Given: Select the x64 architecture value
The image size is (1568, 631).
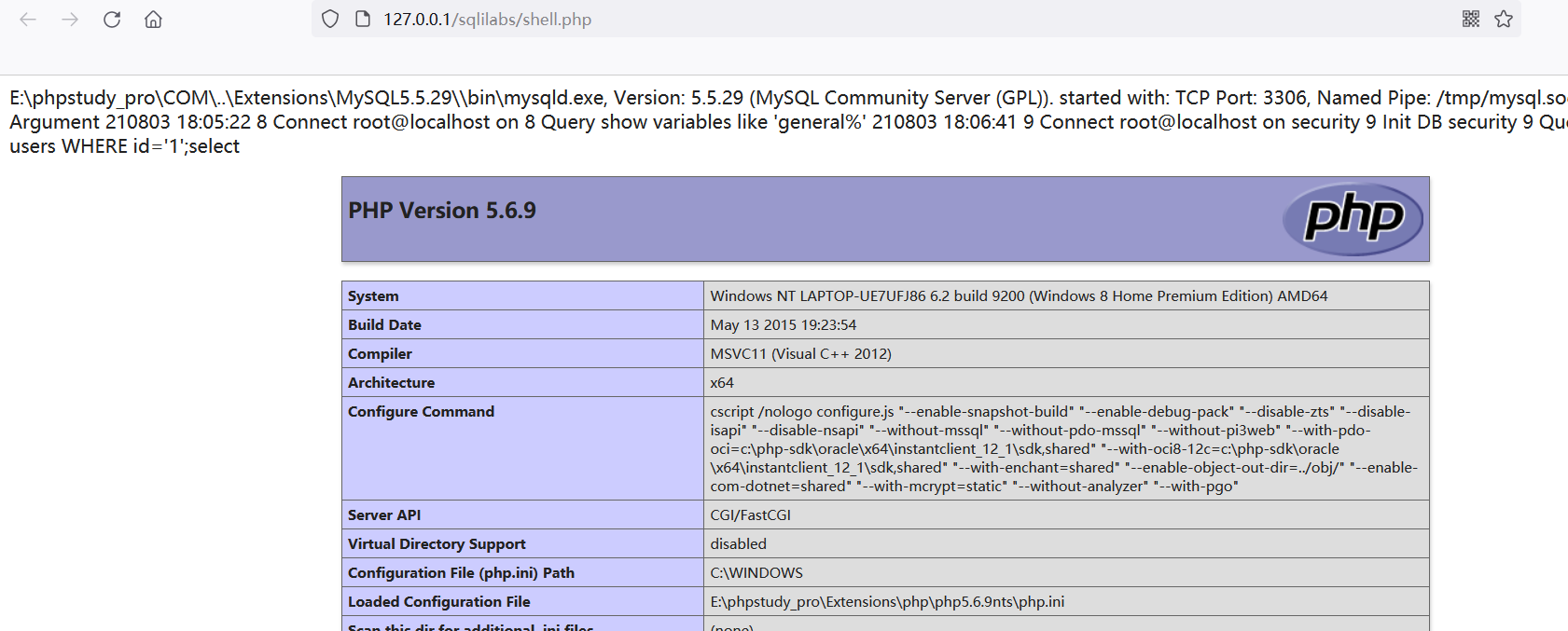Looking at the screenshot, I should tap(722, 383).
